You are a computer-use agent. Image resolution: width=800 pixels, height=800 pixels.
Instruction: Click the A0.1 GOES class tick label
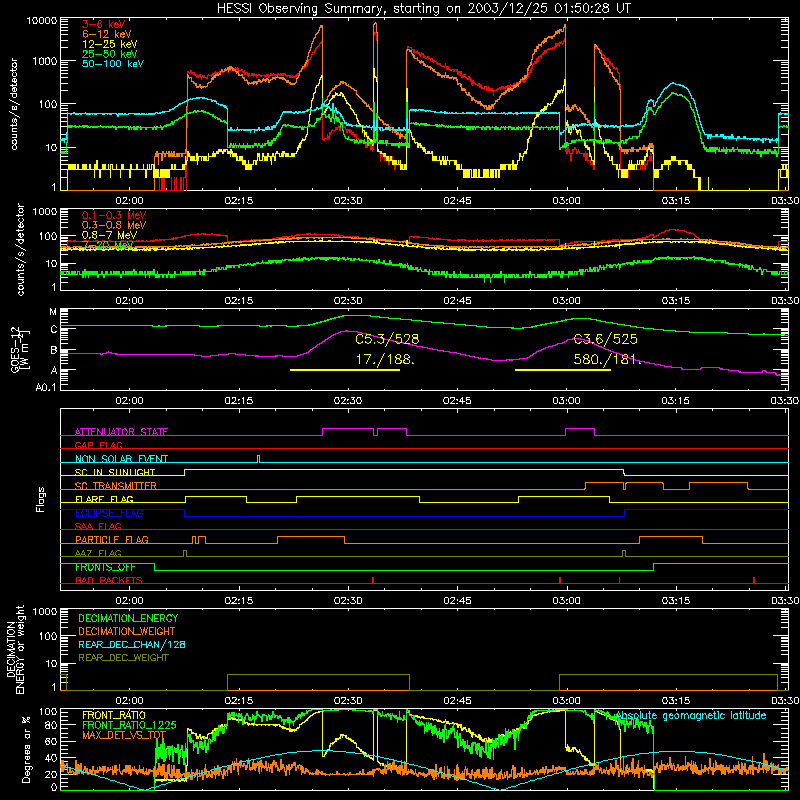tap(46, 388)
